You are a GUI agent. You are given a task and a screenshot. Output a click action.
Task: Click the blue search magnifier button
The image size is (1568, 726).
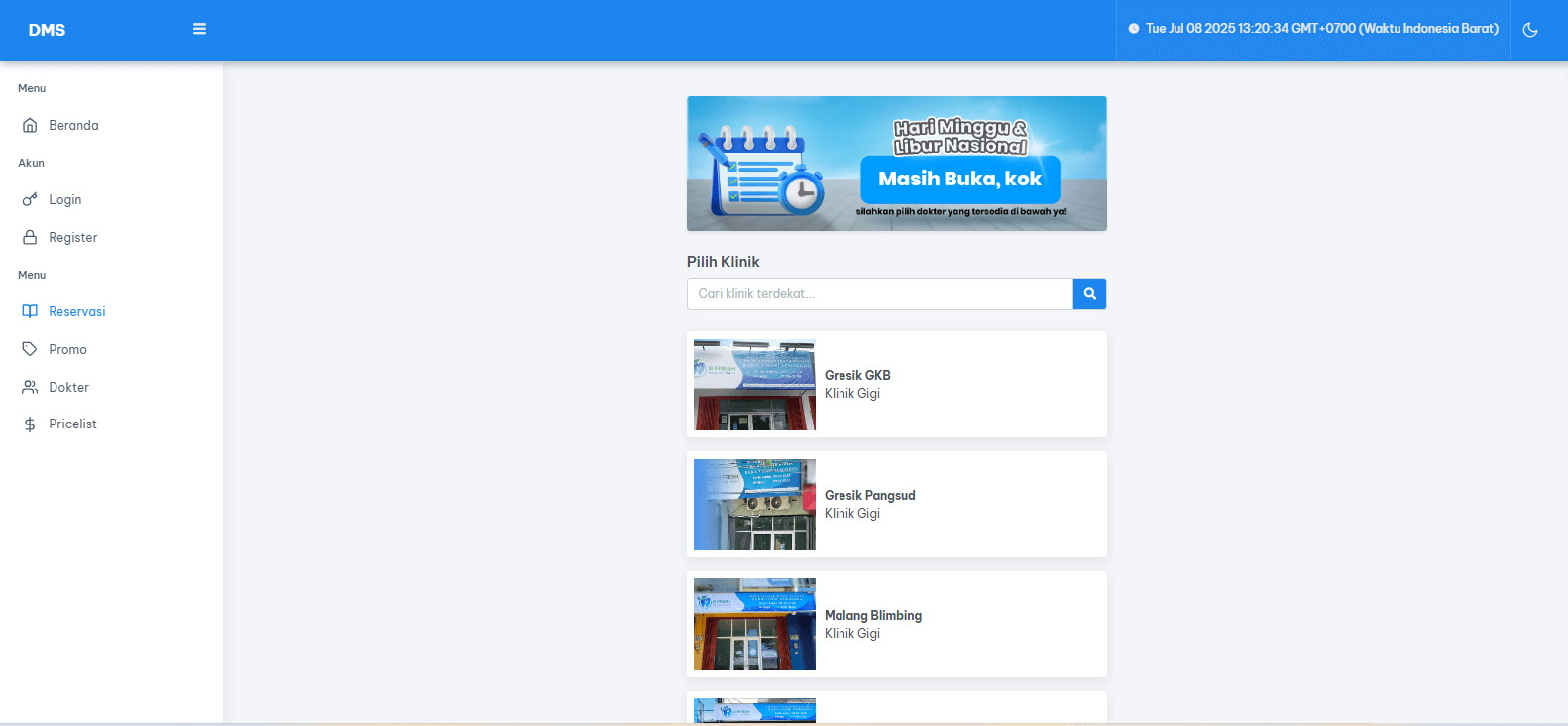click(1089, 294)
